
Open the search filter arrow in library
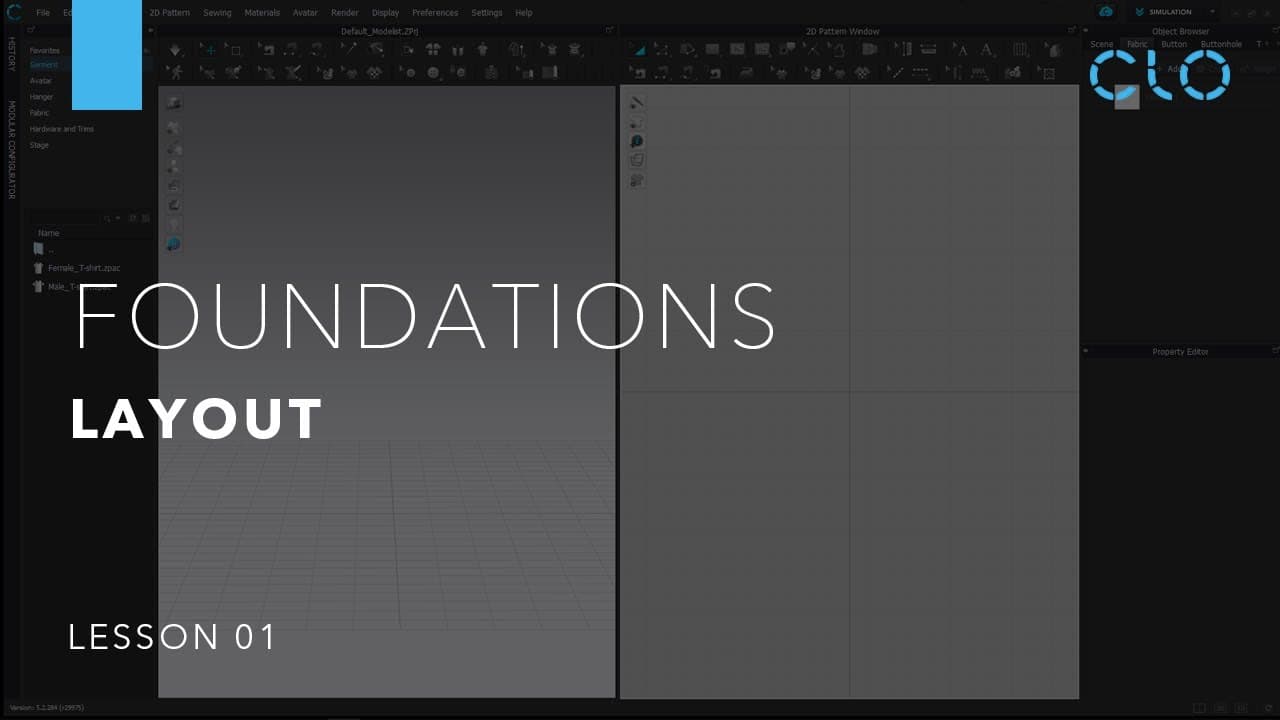coord(118,218)
